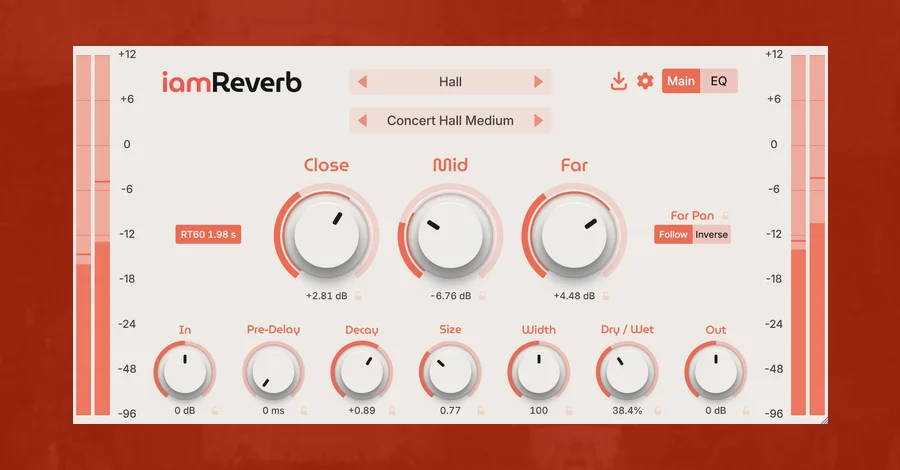Click the Out gain knob

click(x=715, y=371)
